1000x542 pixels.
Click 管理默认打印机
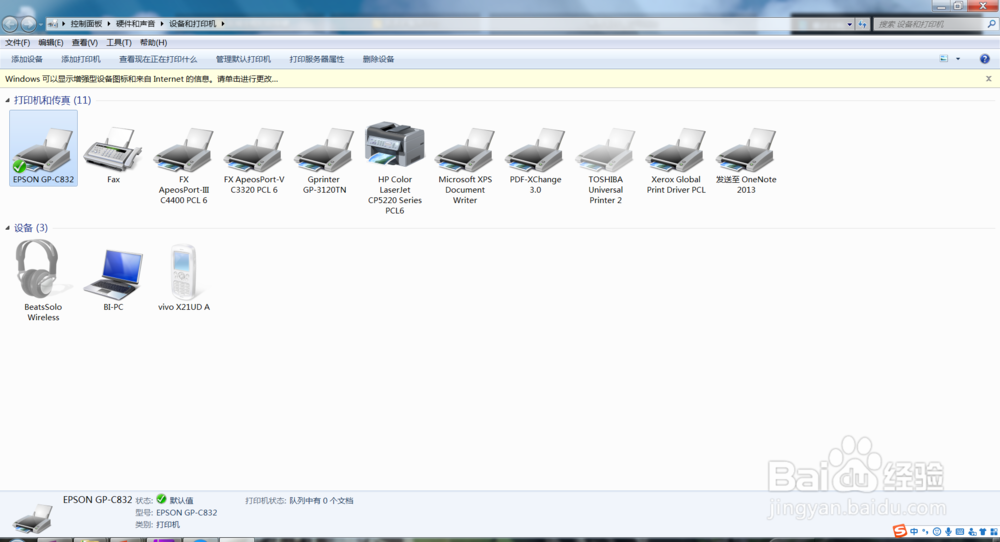pos(243,59)
